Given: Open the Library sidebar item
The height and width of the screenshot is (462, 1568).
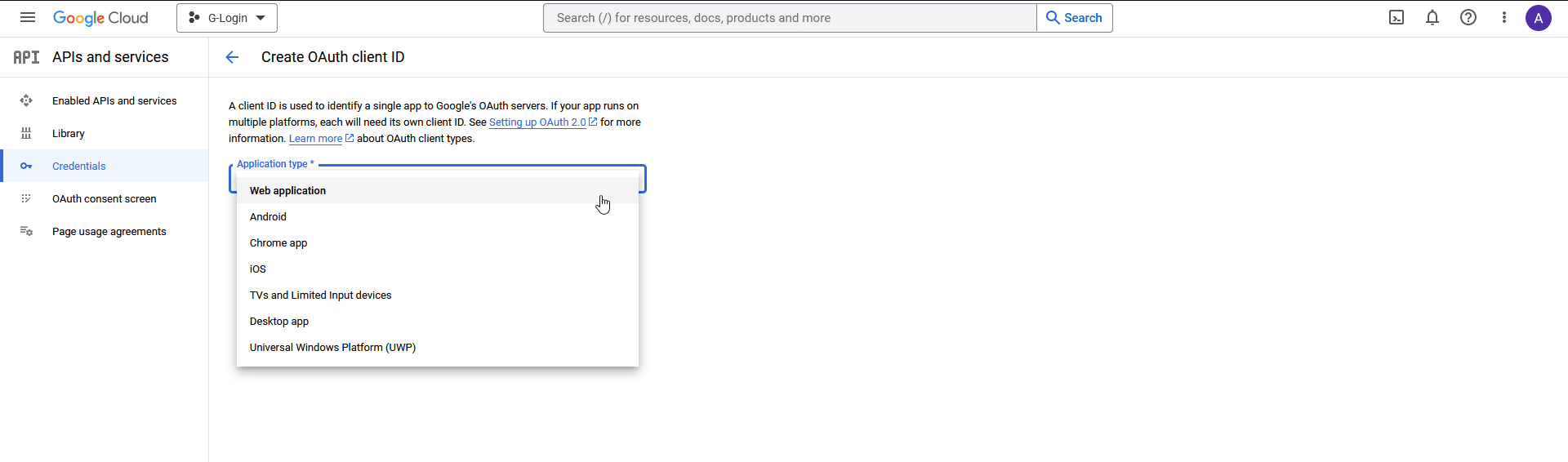Looking at the screenshot, I should click(x=105, y=133).
